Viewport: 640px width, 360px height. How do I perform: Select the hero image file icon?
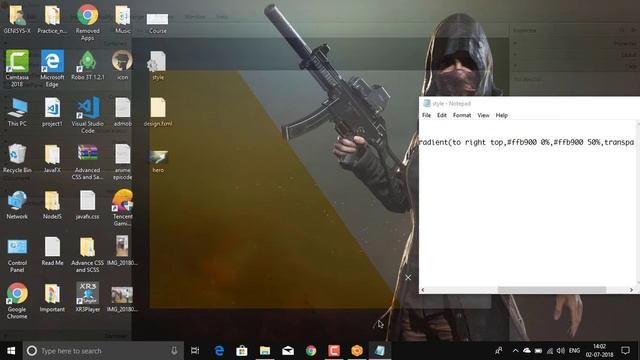tap(158, 161)
